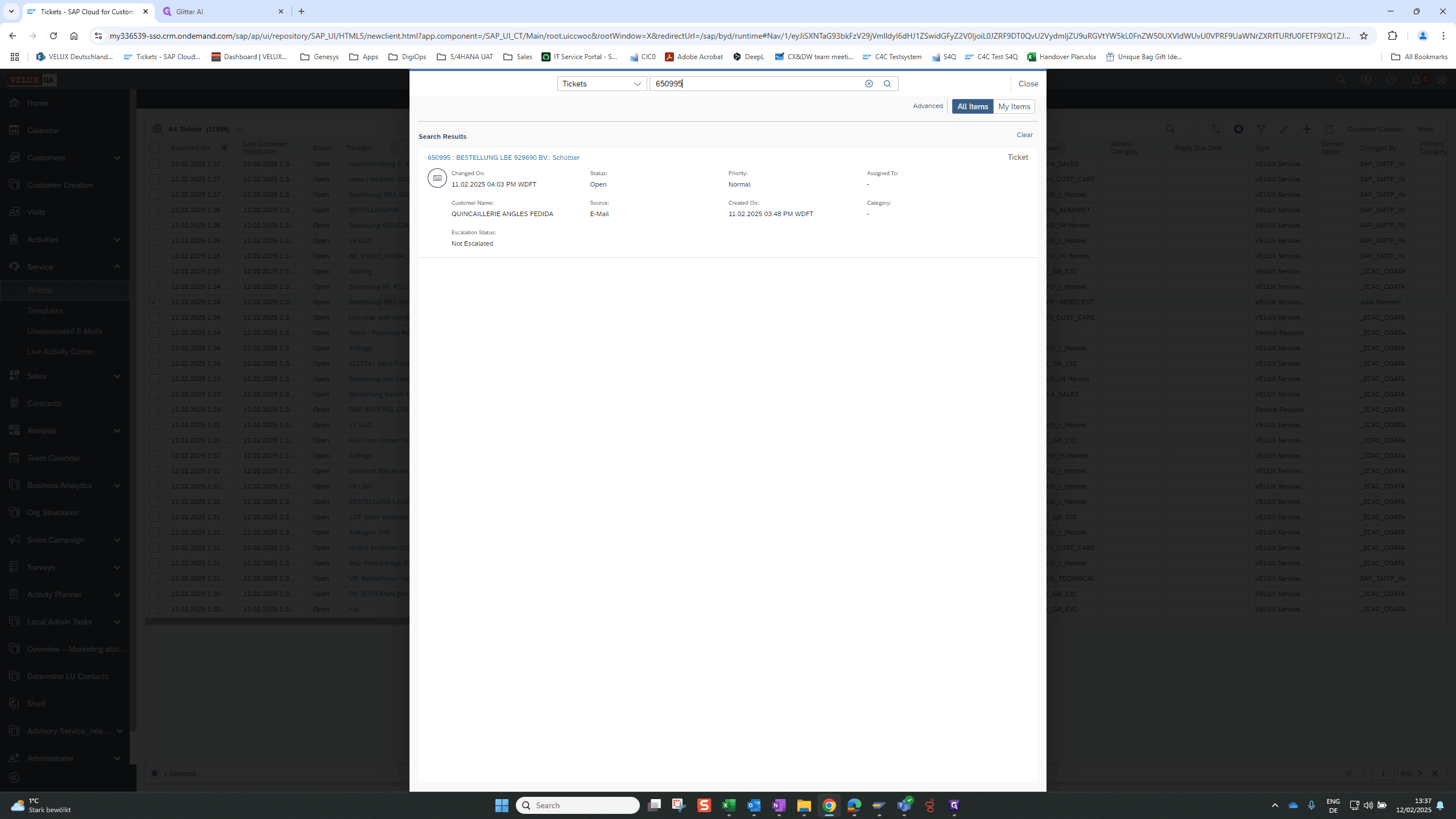Clear the search field with the X icon
The image size is (1456, 819).
868,84
